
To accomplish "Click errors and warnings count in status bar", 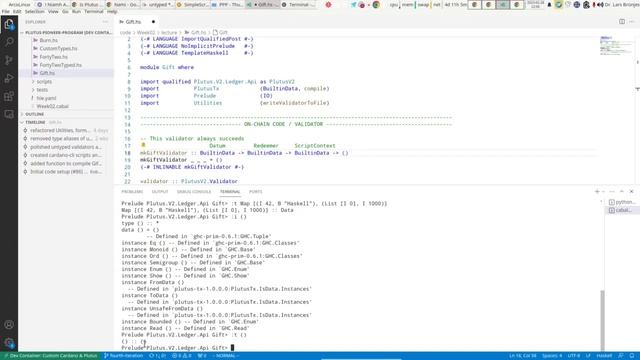I will pos(182,356).
